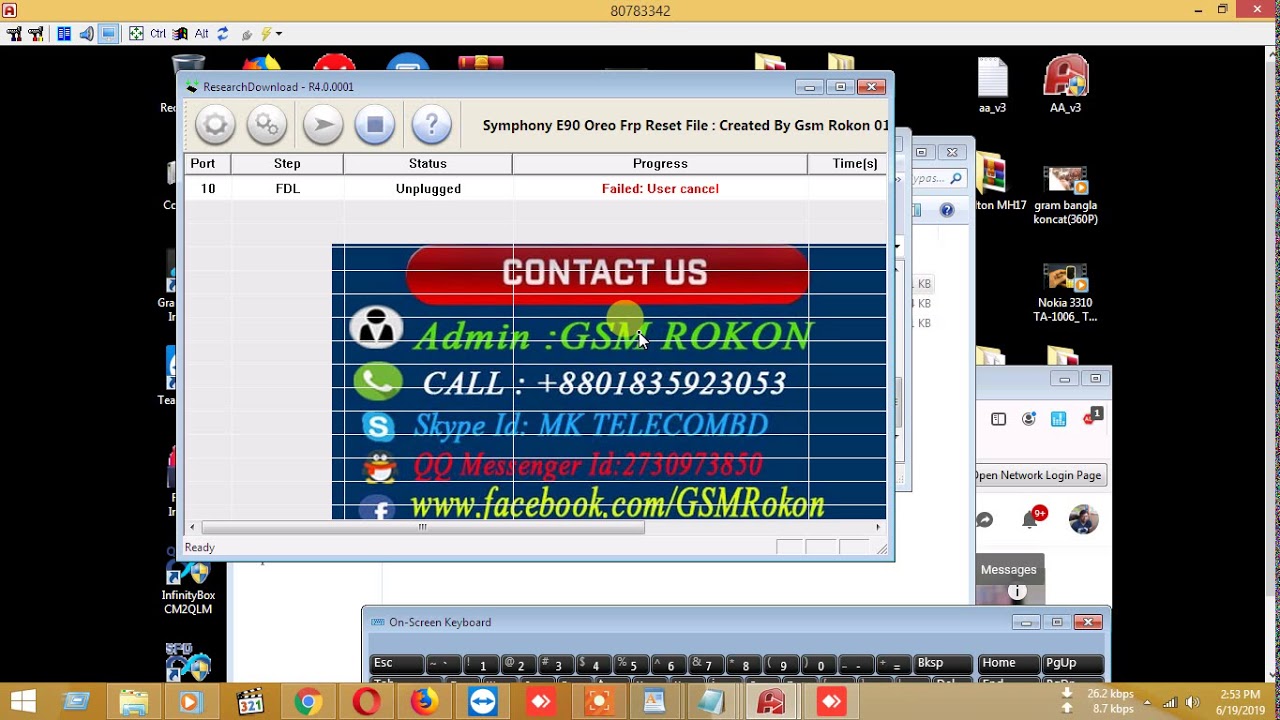Open the Messages tab in browser window
Screen dimensions: 1280x720
[1009, 570]
